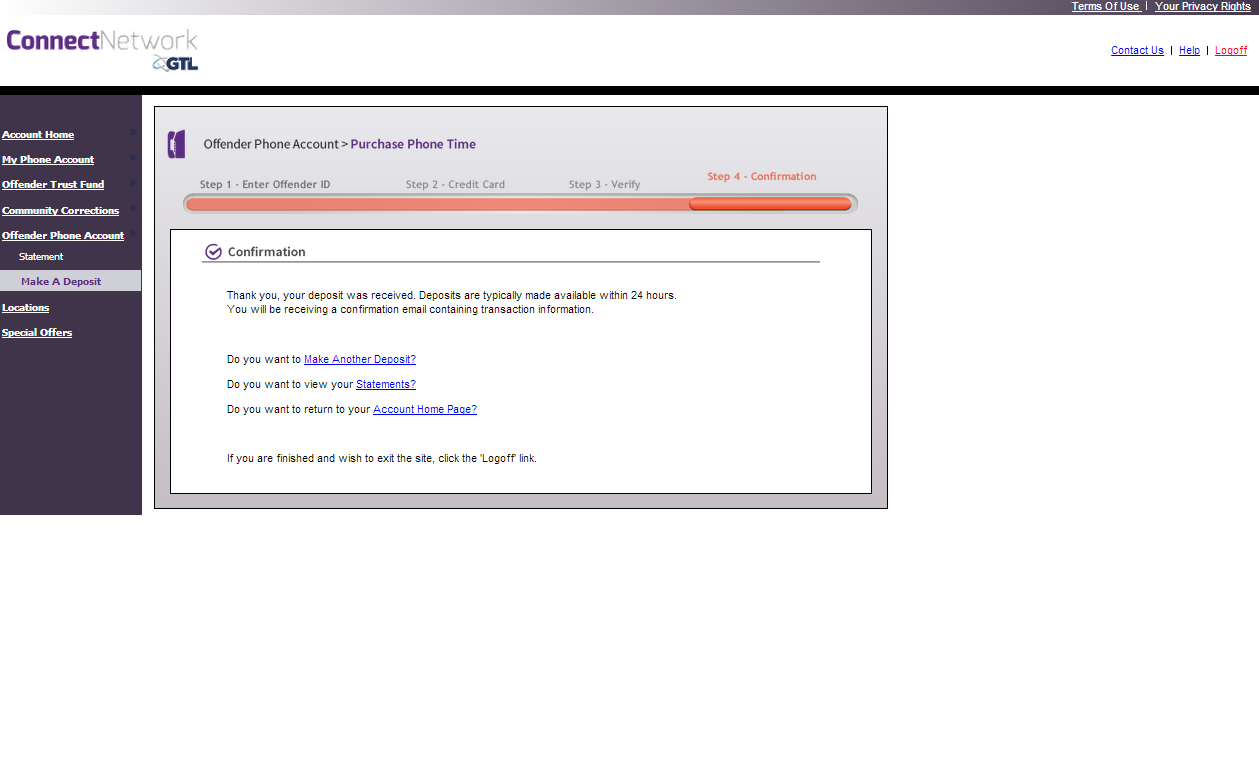This screenshot has height=775, width=1259.
Task: View Special Offers in the sidebar
Action: [x=37, y=333]
